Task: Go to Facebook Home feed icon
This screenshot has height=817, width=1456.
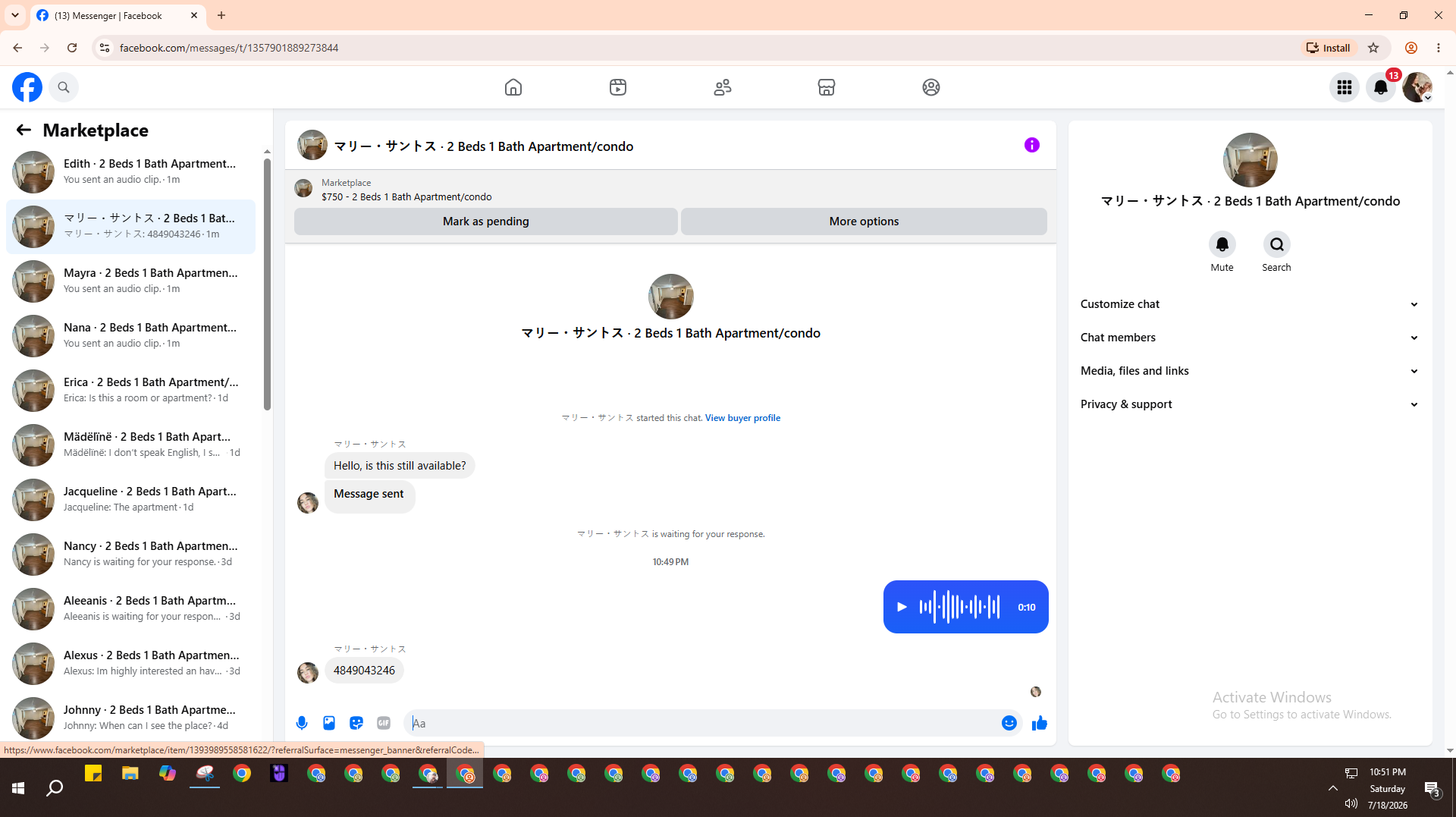Action: click(x=513, y=87)
